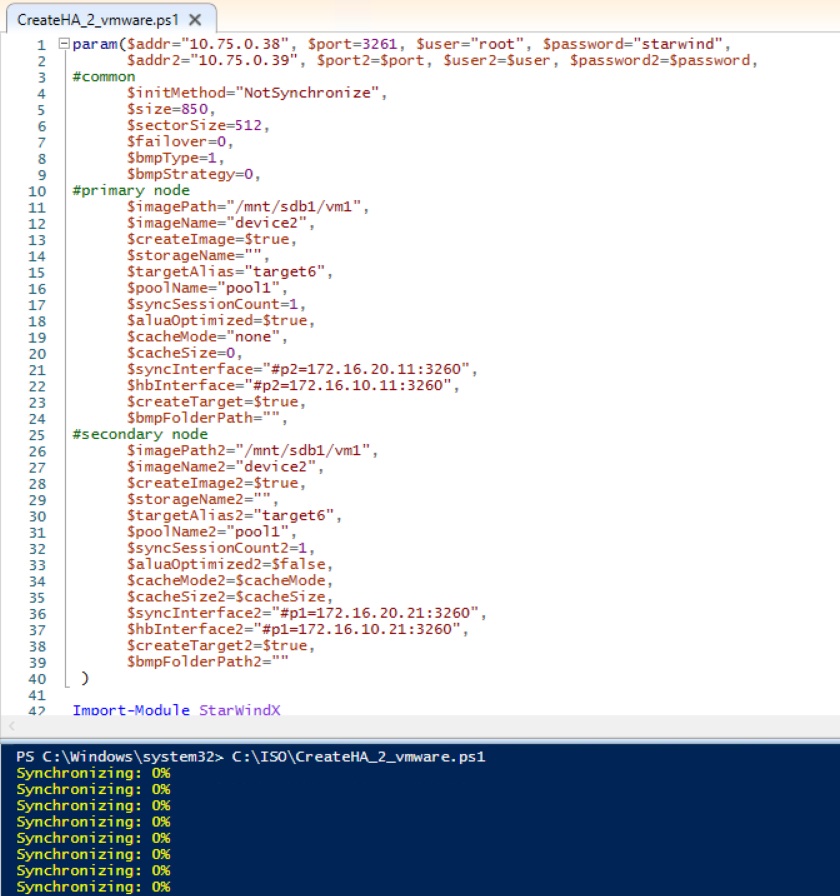
Task: Click the PS C:\Windows\system32> prompt
Action: (120, 757)
